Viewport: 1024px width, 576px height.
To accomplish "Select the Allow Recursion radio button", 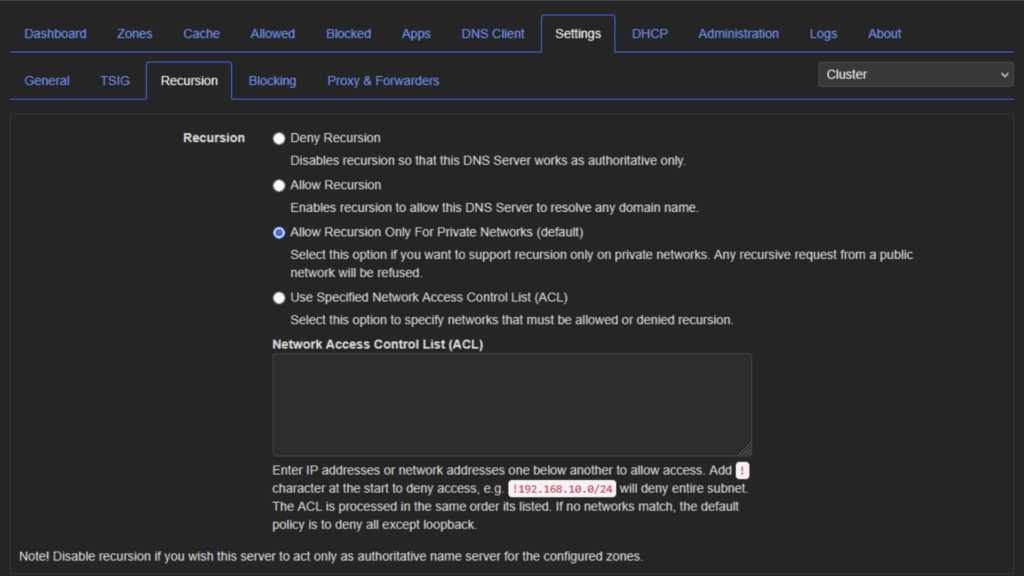I will tap(279, 185).
